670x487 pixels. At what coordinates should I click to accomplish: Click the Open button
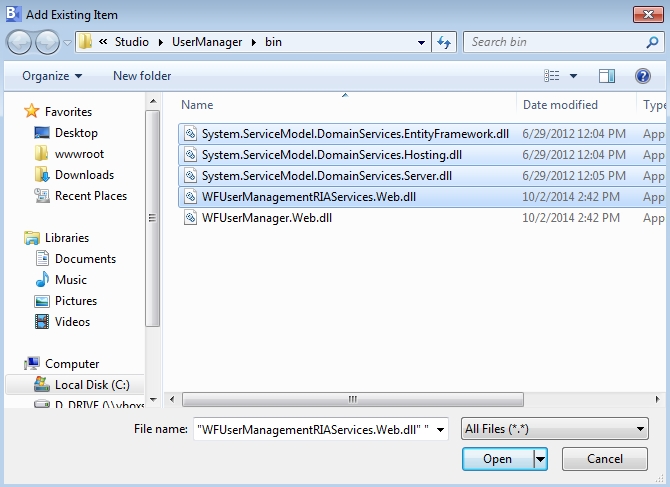[498, 459]
